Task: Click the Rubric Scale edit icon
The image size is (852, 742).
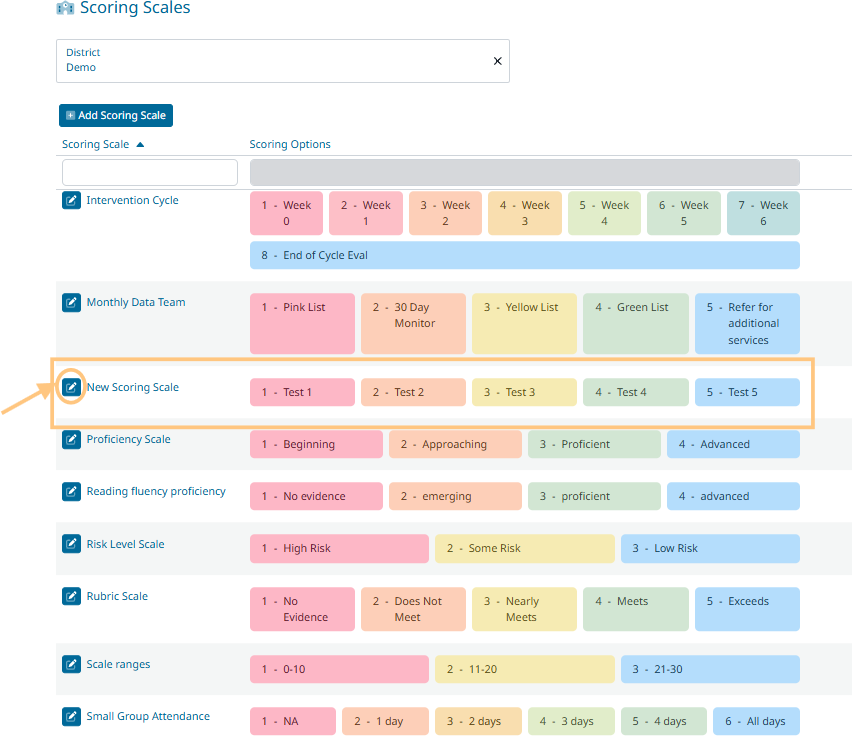Action: [x=71, y=597]
